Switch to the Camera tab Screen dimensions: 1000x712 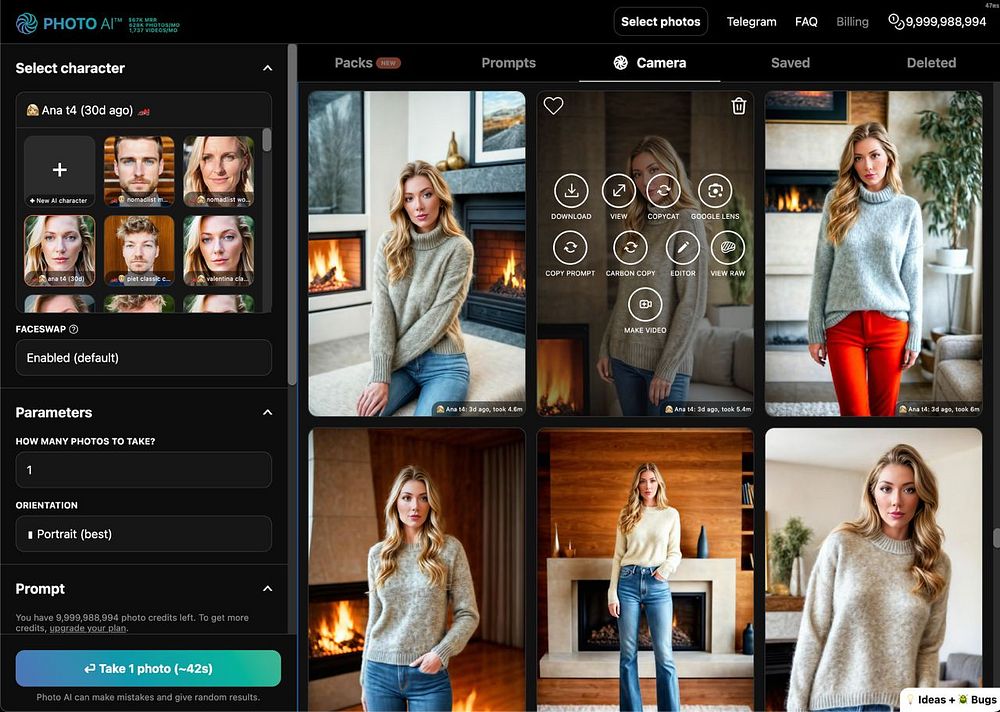[x=650, y=63]
